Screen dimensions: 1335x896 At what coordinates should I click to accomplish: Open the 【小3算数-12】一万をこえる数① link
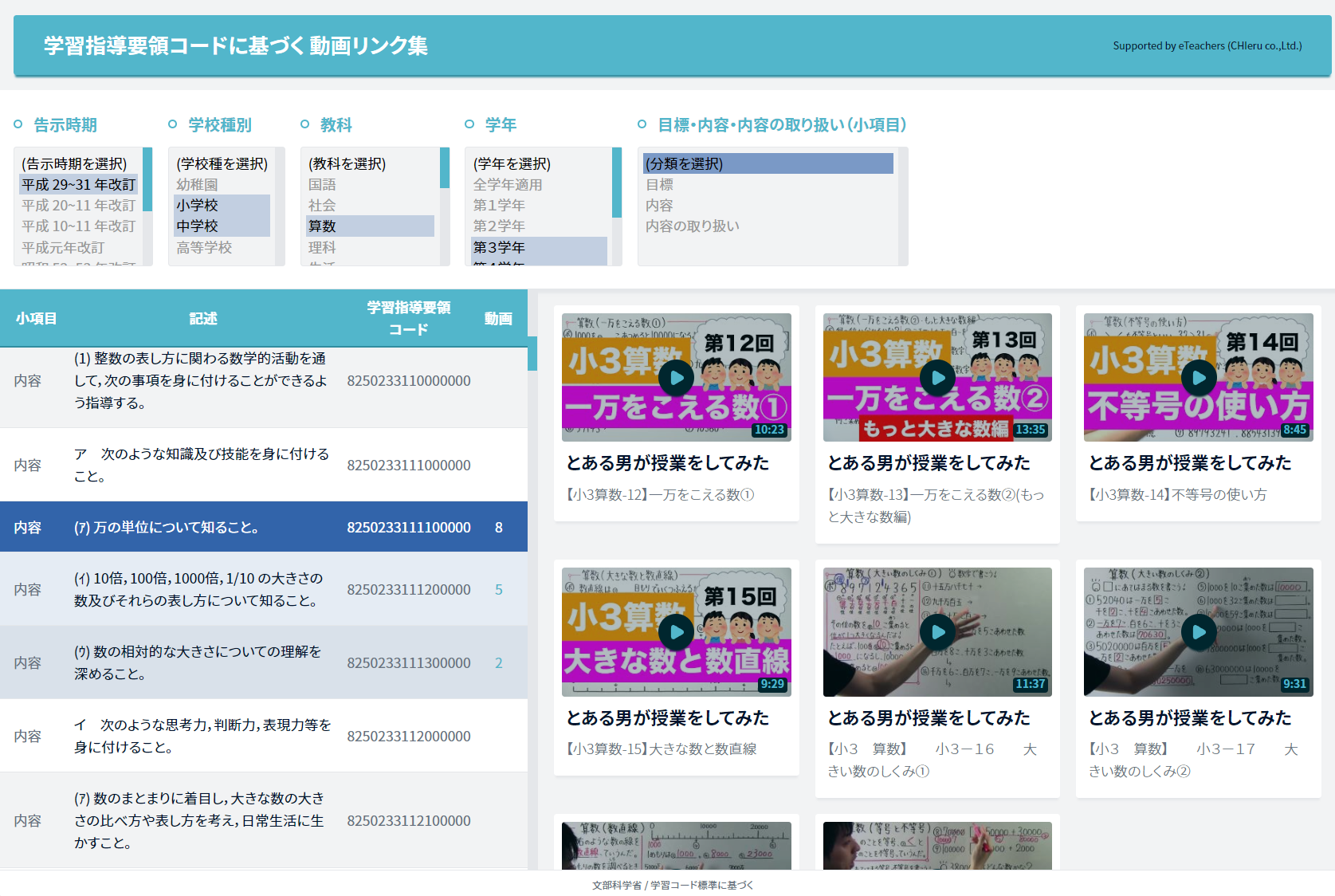tap(660, 494)
